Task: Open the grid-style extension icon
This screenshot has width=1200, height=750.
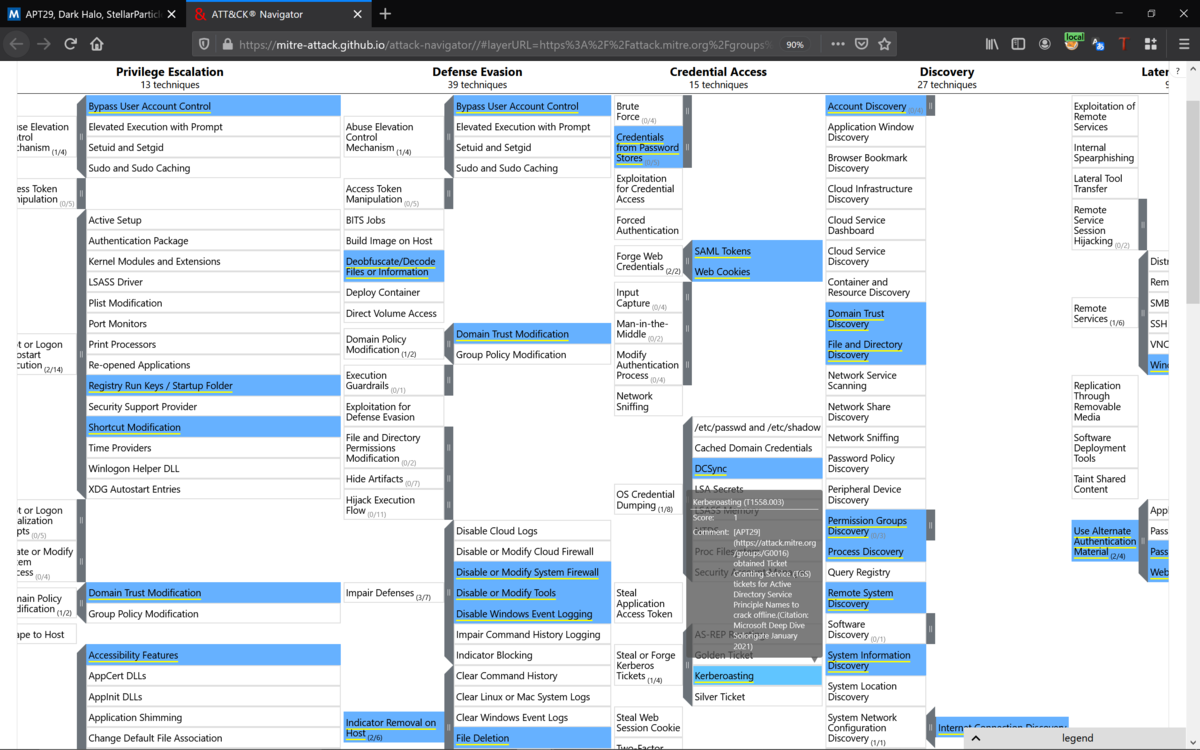Action: click(1151, 44)
